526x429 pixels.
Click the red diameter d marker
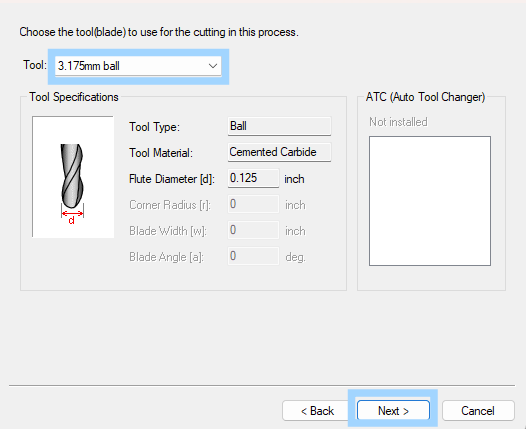pyautogui.click(x=72, y=217)
